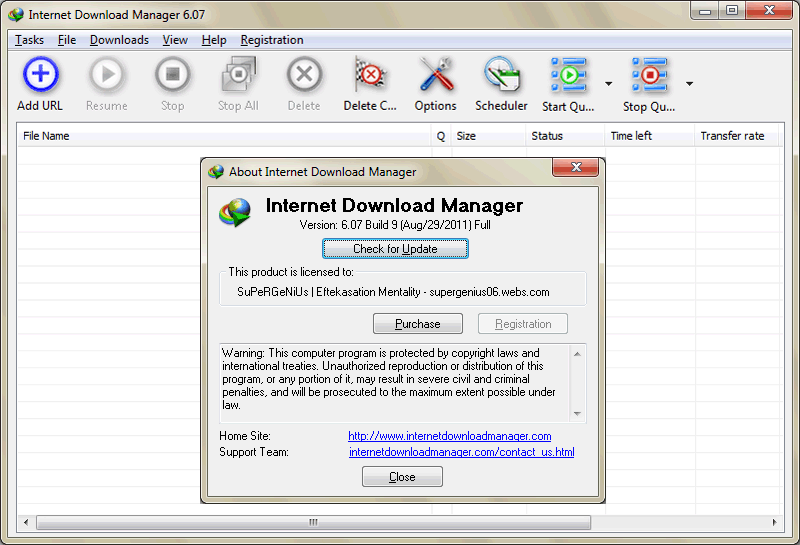
Task: Open the Scheduler clock icon
Action: click(502, 75)
